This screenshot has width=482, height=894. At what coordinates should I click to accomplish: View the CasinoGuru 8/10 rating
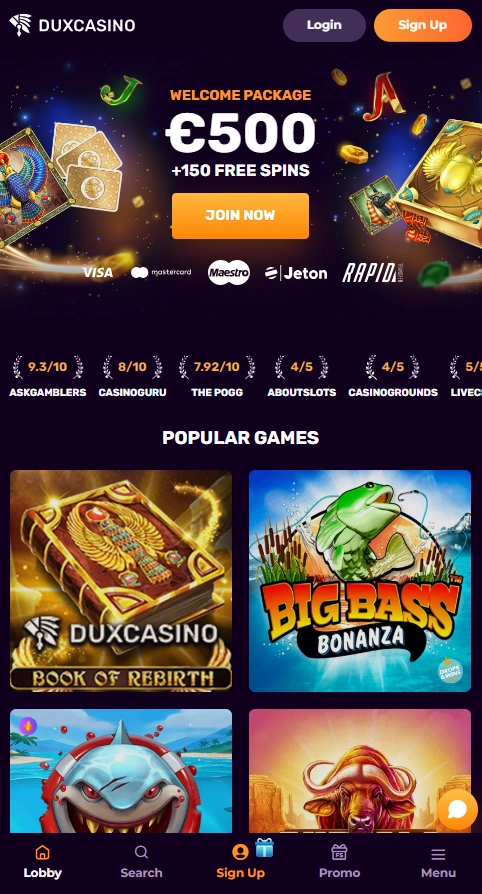(x=132, y=376)
